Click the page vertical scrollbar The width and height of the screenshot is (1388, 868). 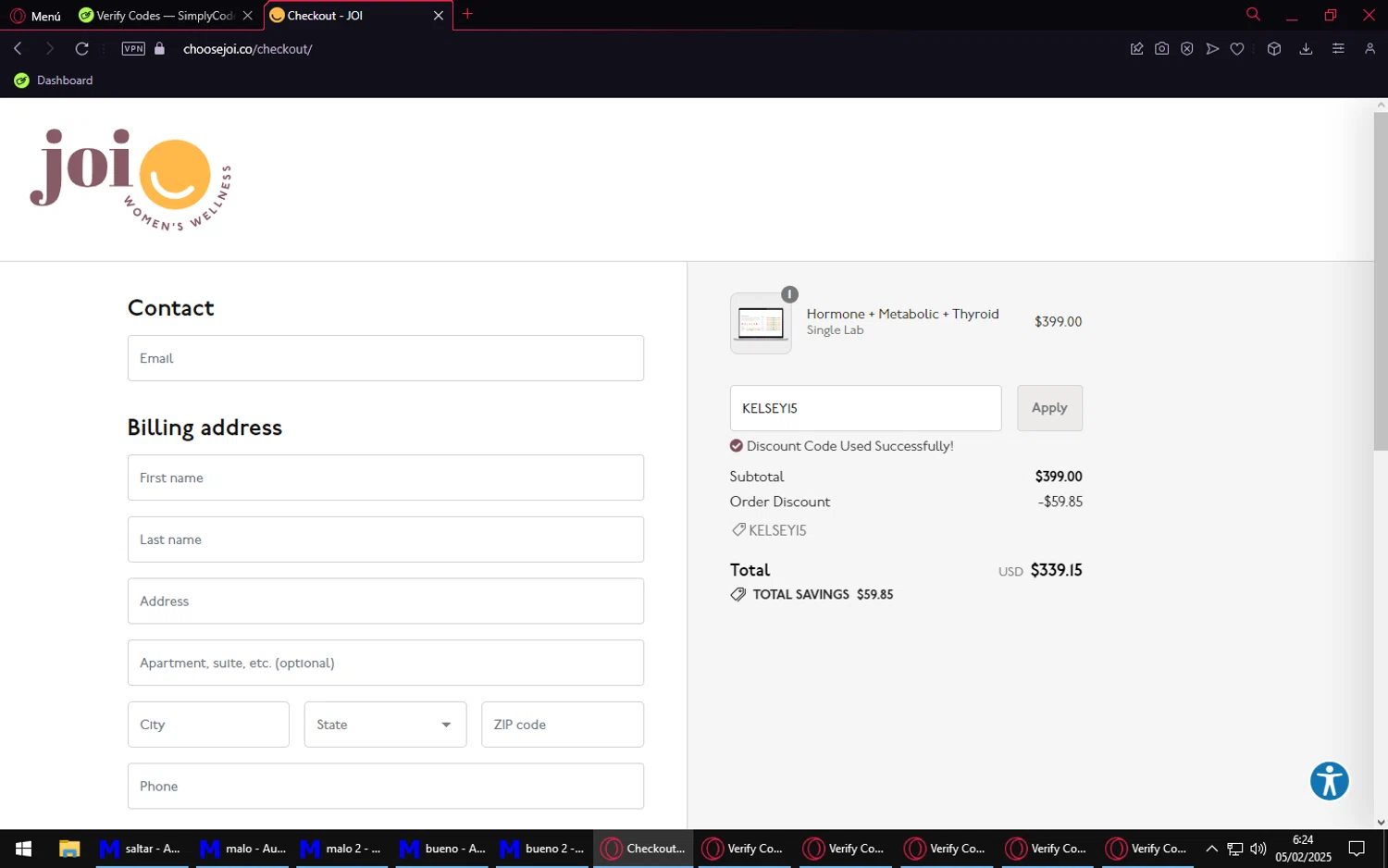pos(1381,281)
